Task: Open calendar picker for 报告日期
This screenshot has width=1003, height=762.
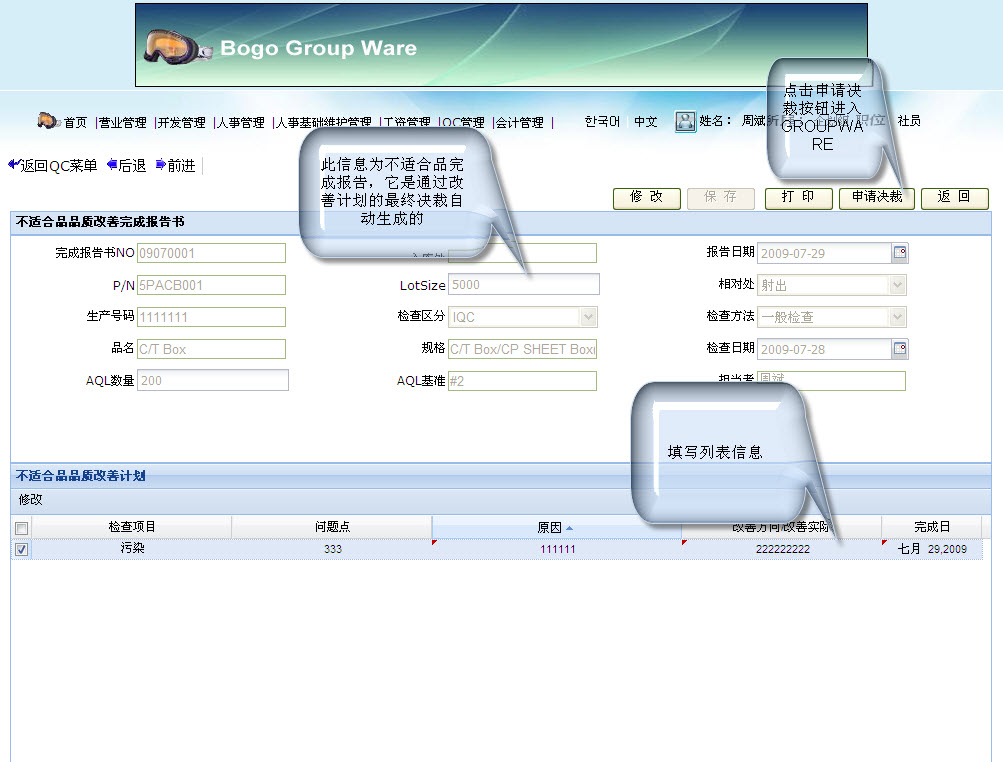Action: point(899,253)
